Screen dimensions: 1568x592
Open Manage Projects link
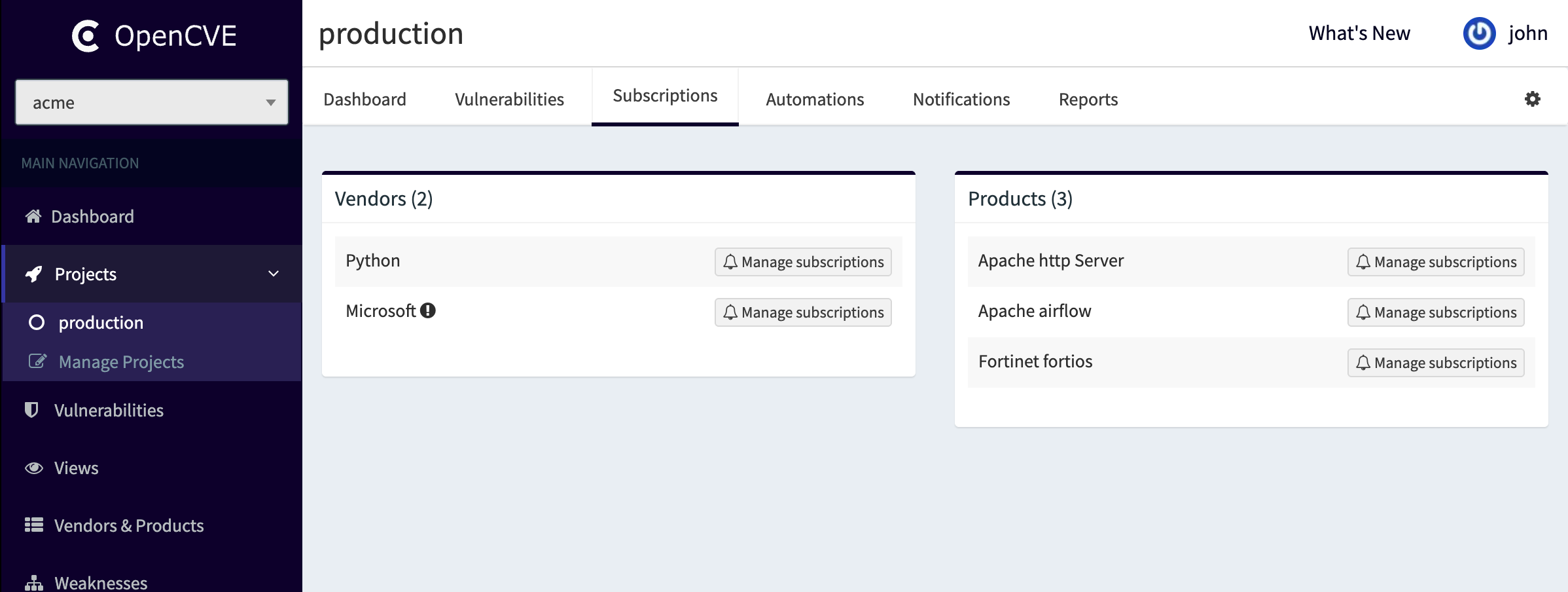[121, 361]
